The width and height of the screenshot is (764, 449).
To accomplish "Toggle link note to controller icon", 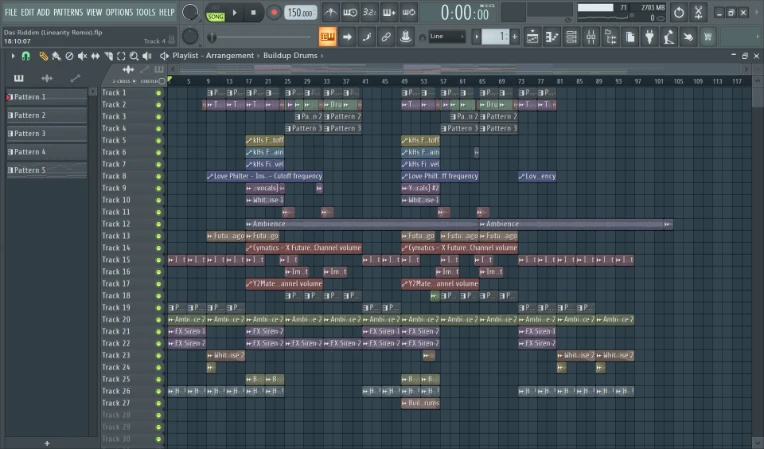I will point(386,37).
